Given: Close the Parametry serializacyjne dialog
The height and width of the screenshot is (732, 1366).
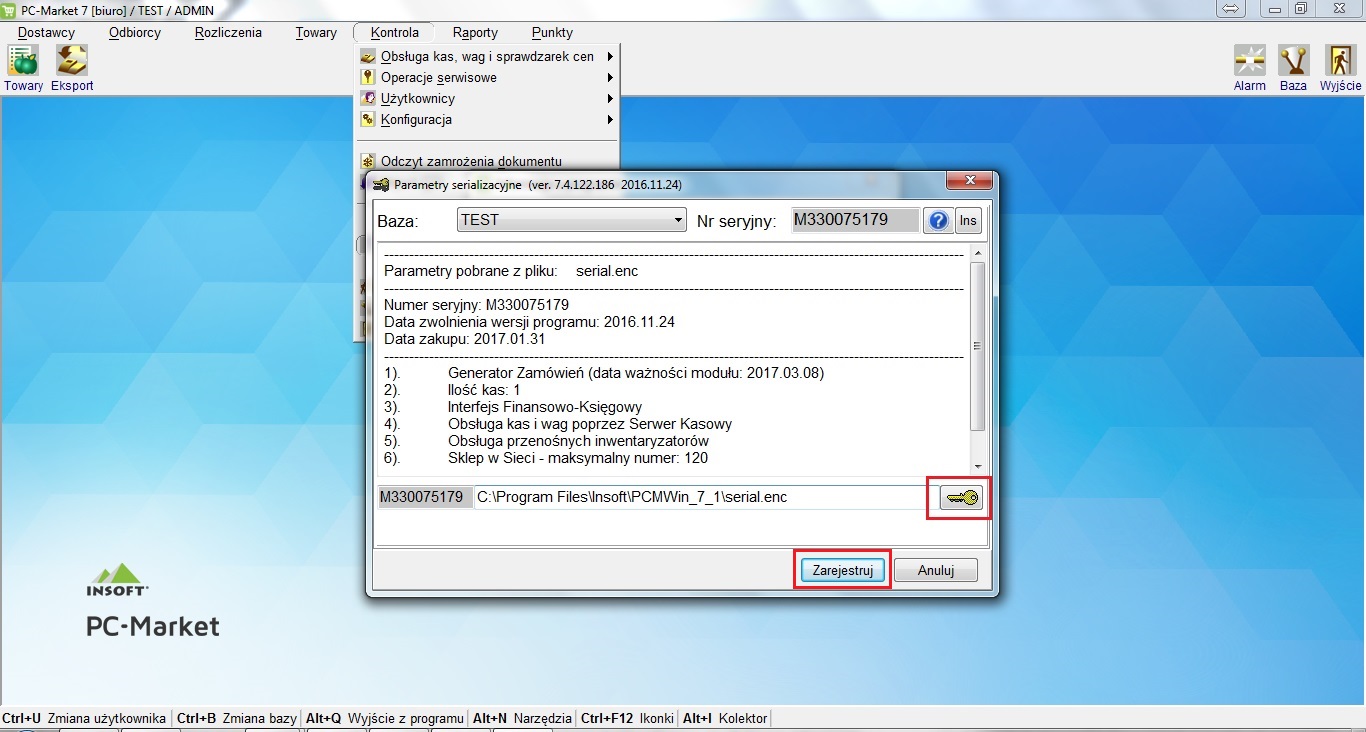Looking at the screenshot, I should click(969, 181).
